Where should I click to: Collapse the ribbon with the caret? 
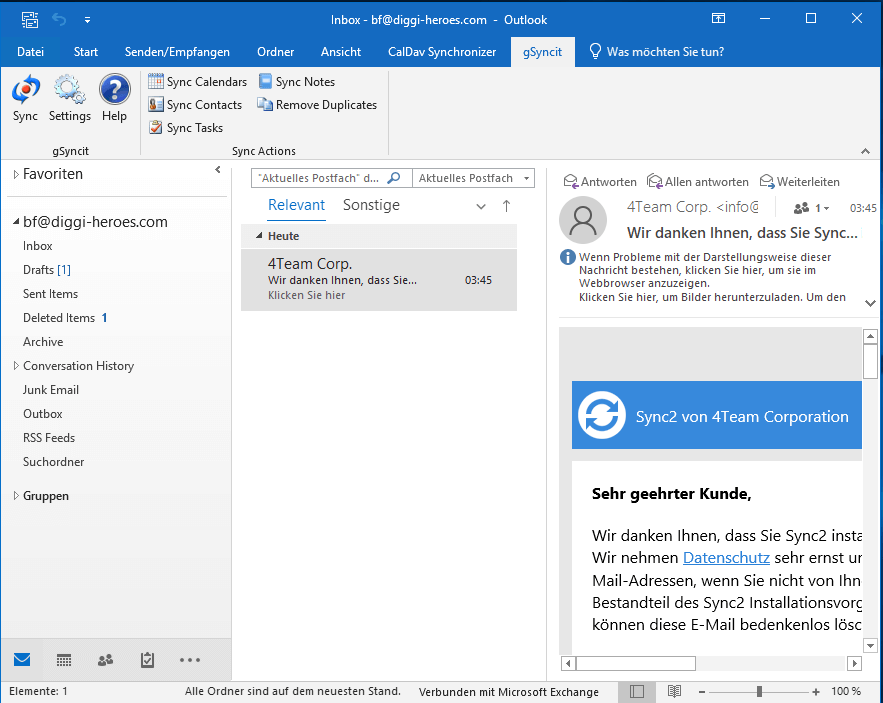[x=866, y=151]
